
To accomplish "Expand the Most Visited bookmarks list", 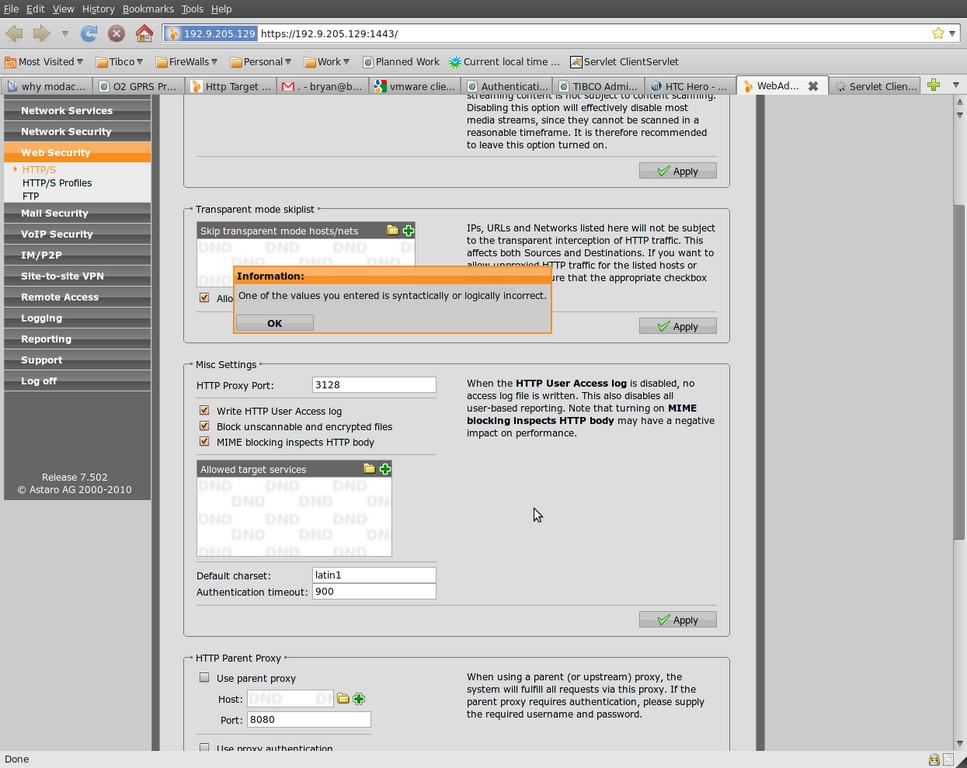I will click(x=45, y=62).
